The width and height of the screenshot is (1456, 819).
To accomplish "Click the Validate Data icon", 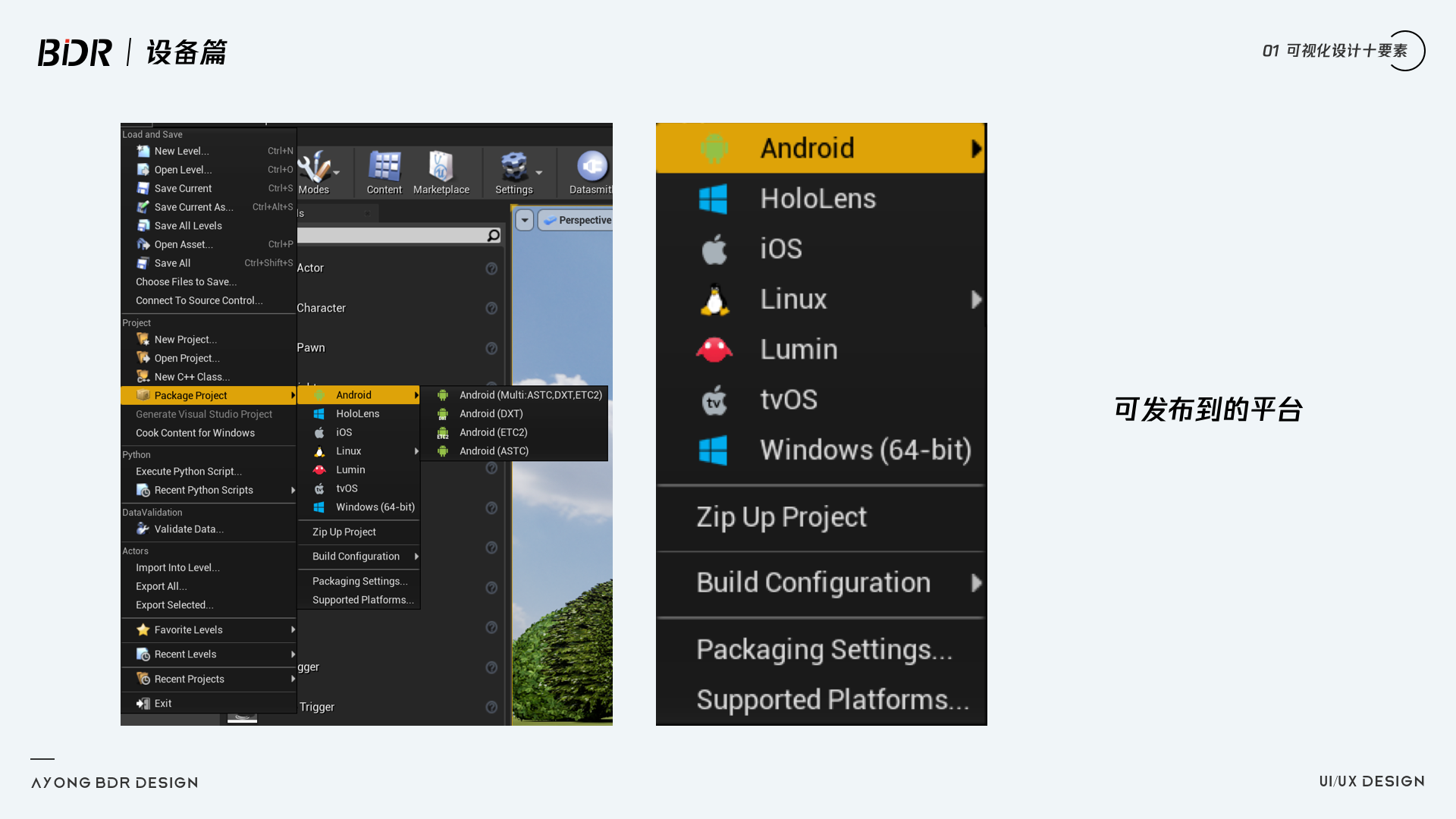I will click(x=143, y=529).
